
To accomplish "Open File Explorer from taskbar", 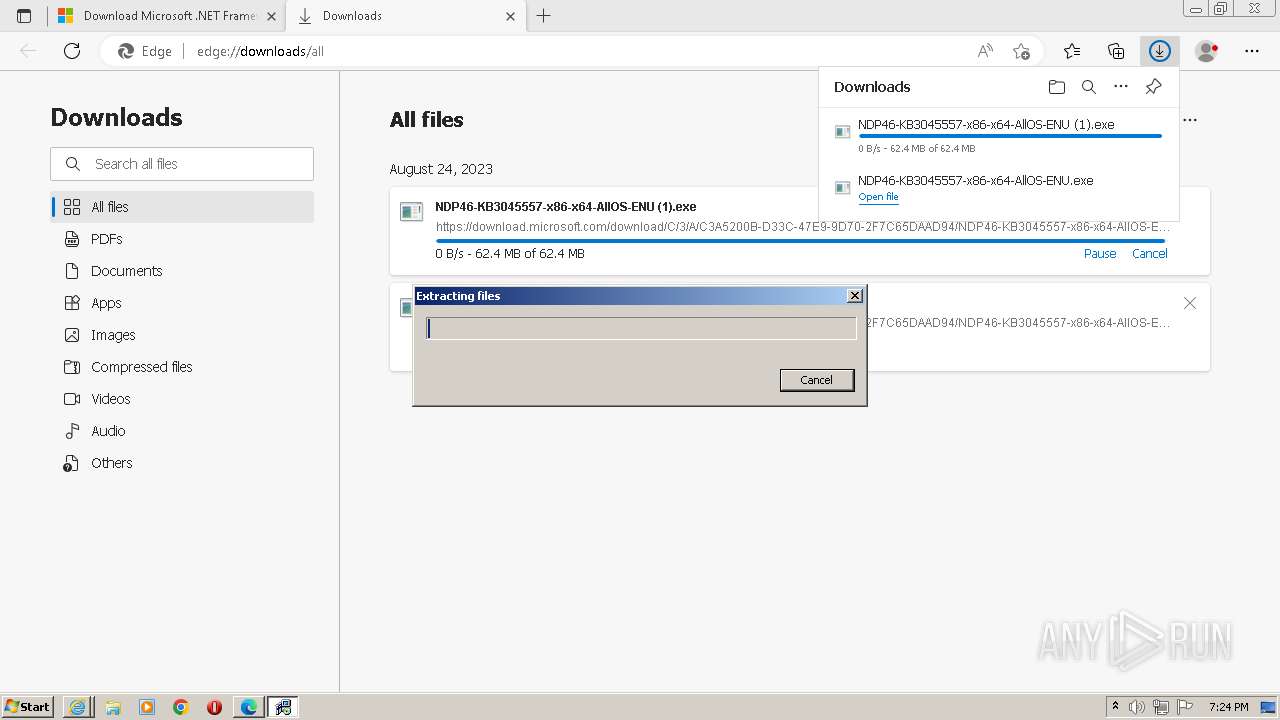I will 113,707.
